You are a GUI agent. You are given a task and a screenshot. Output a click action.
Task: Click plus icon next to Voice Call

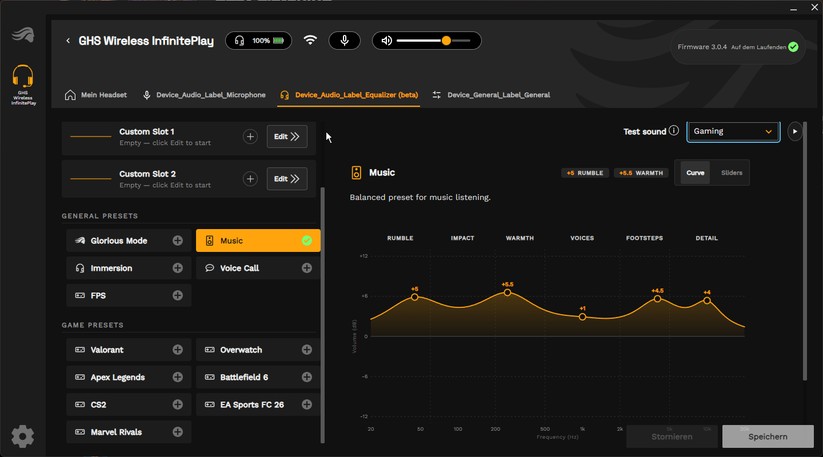click(x=307, y=268)
